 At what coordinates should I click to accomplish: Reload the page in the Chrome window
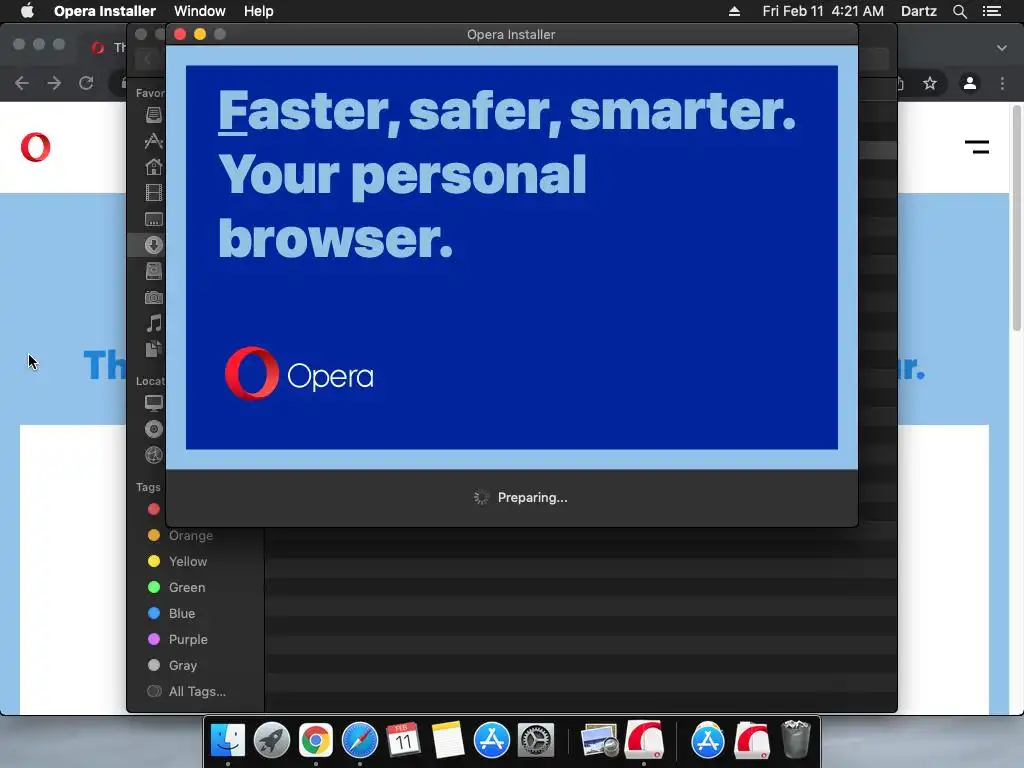click(86, 83)
